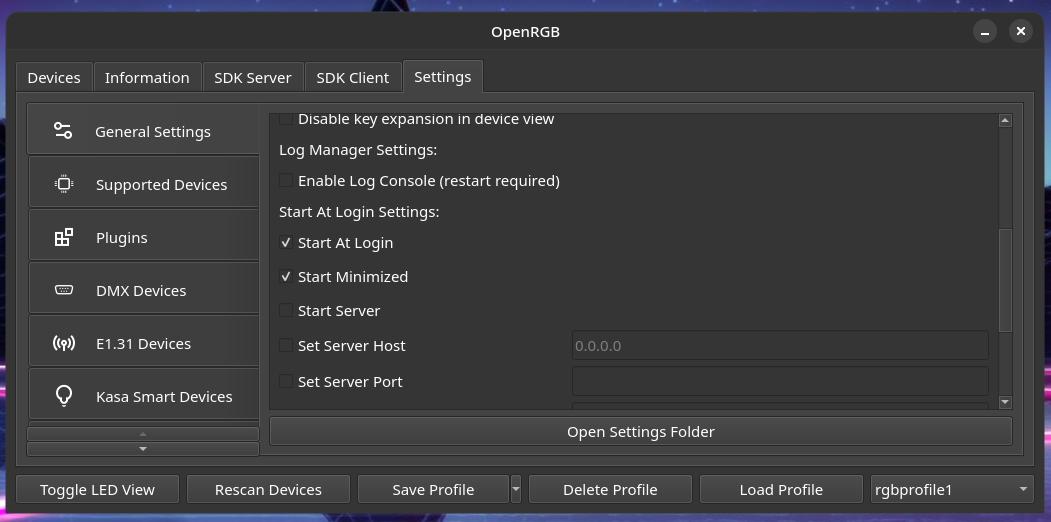The height and width of the screenshot is (522, 1051).
Task: Click the settings panel scroll up arrow
Action: [1005, 121]
